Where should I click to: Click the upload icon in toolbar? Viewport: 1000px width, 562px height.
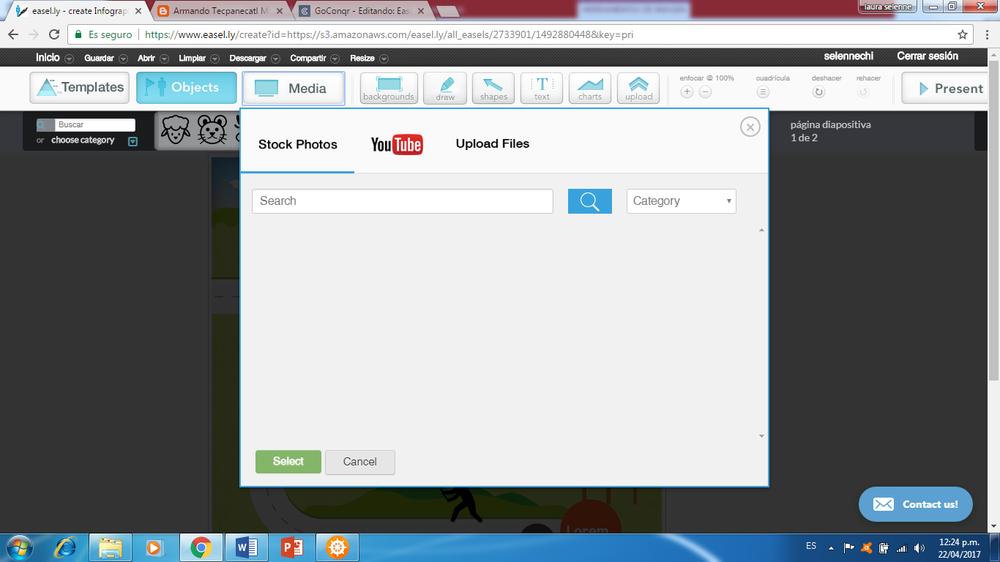pyautogui.click(x=638, y=88)
